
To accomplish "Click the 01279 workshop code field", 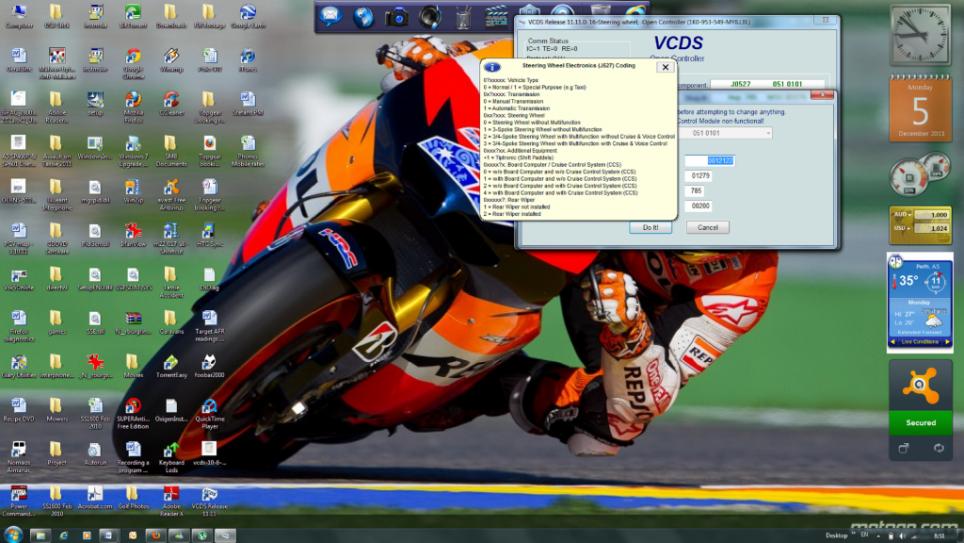I will 699,176.
